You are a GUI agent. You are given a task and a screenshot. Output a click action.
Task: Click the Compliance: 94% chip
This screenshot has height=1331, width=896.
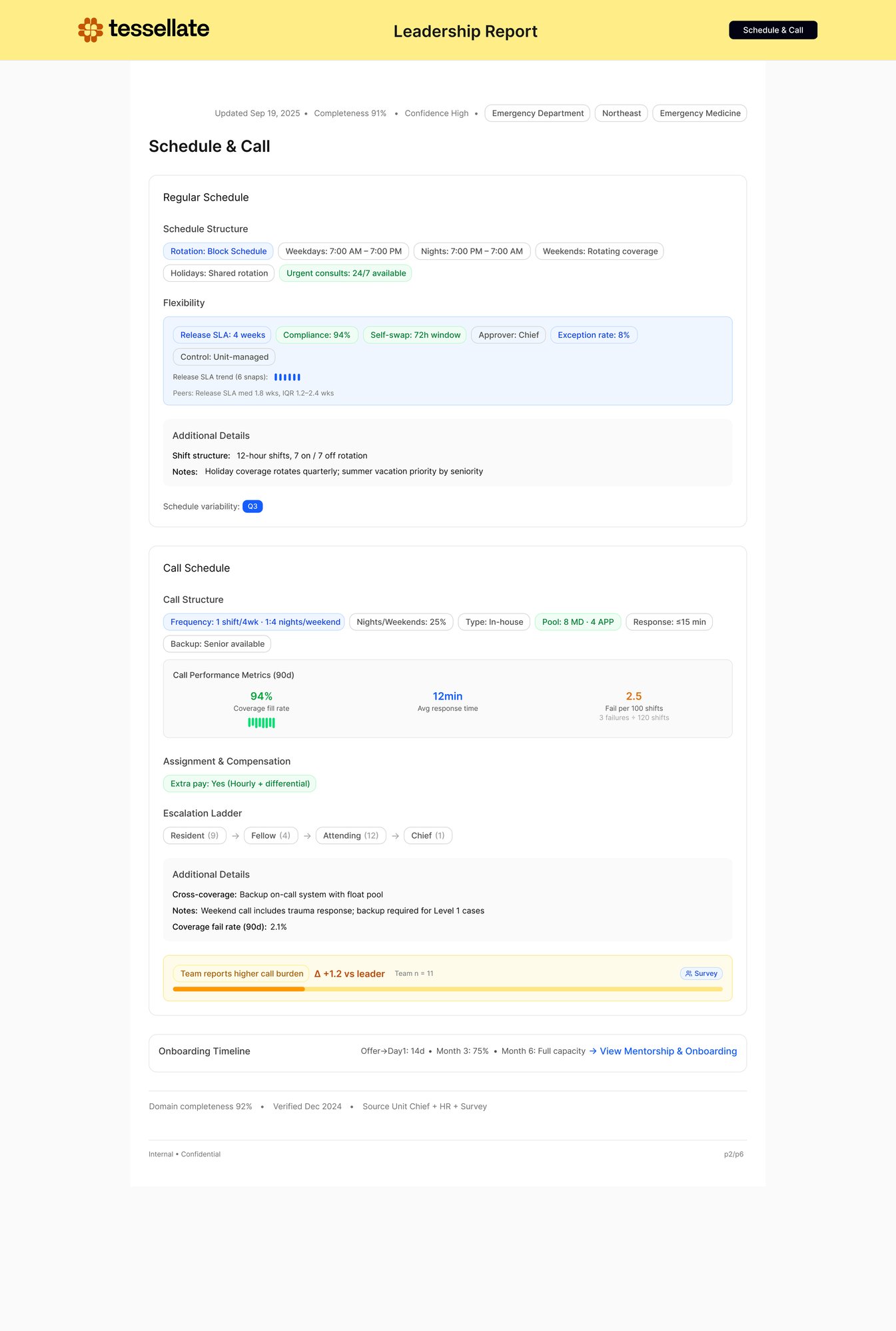point(316,335)
